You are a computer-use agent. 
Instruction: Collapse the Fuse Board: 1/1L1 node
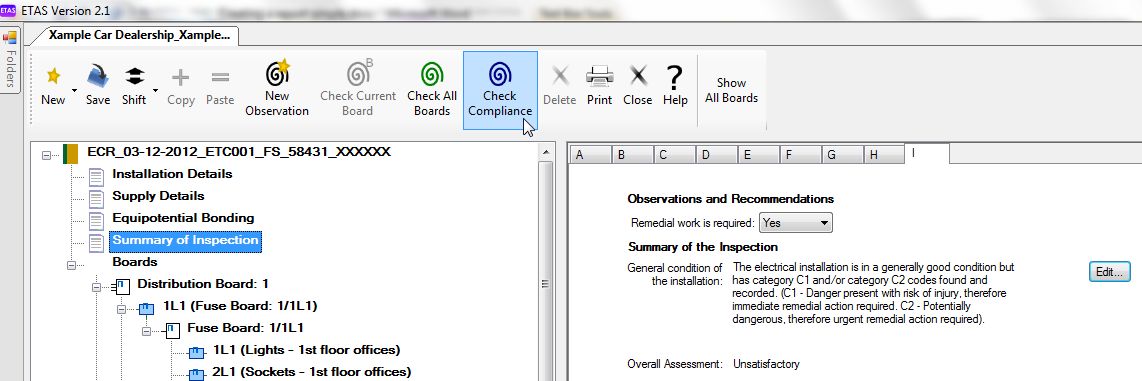(x=146, y=331)
